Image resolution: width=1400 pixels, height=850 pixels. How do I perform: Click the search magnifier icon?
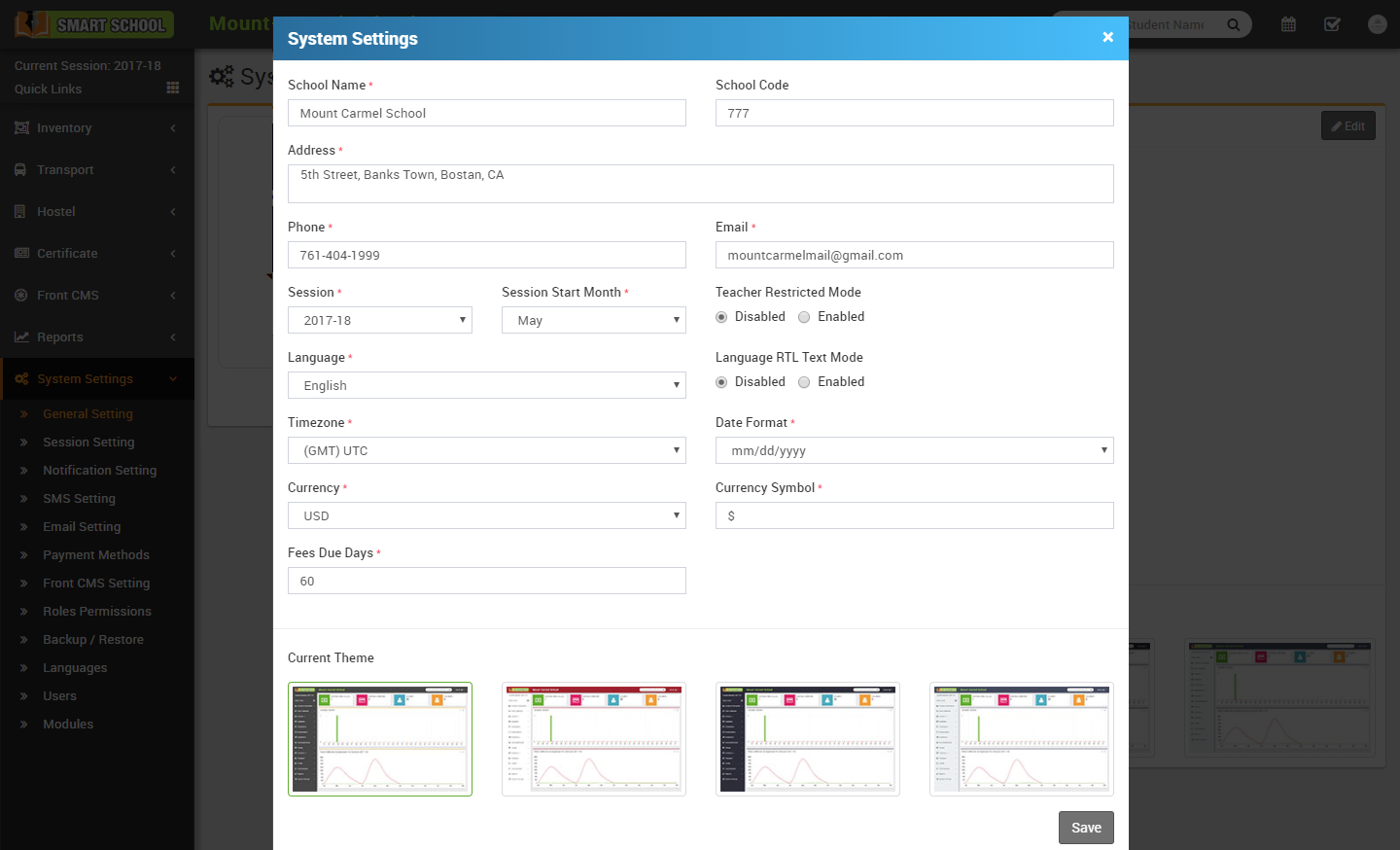(1233, 24)
